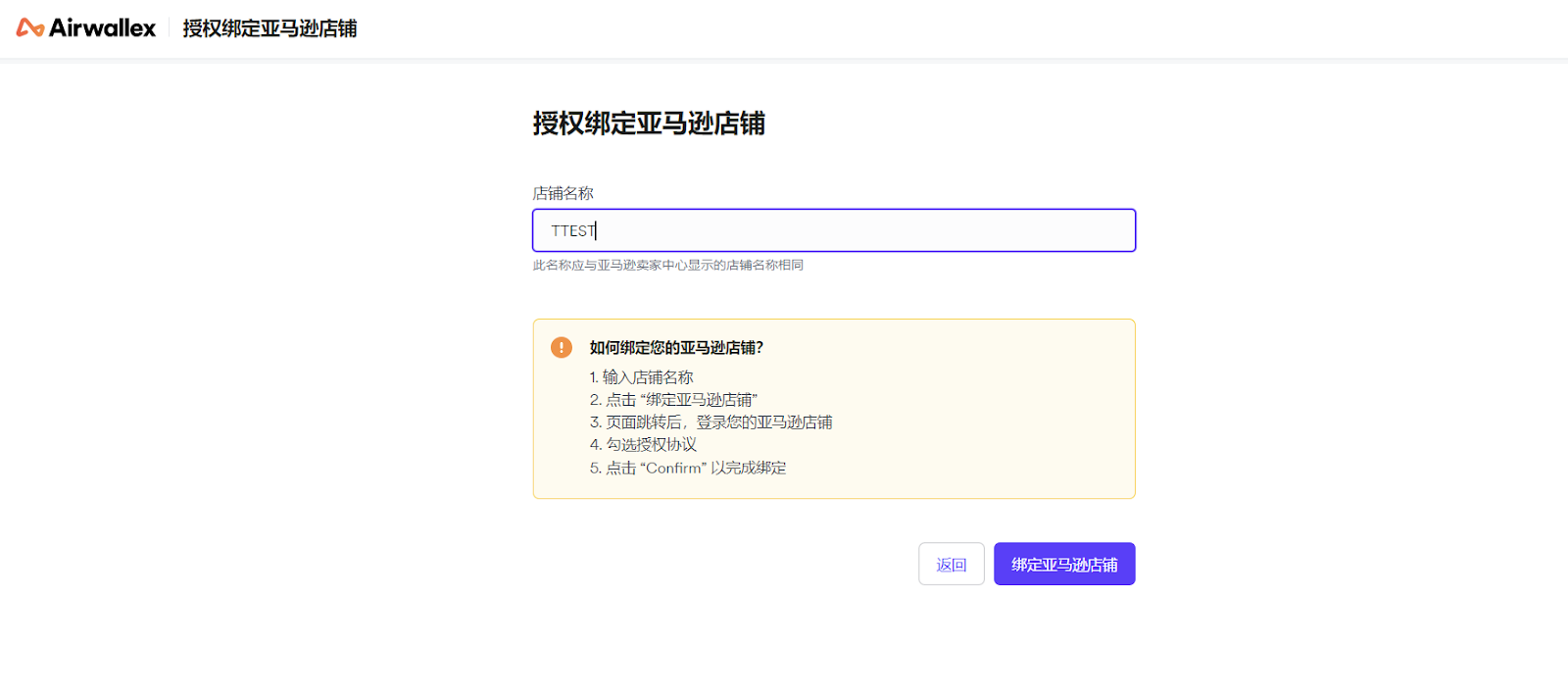Click step 4. 勾选授权协议
1568x694 pixels.
643,445
